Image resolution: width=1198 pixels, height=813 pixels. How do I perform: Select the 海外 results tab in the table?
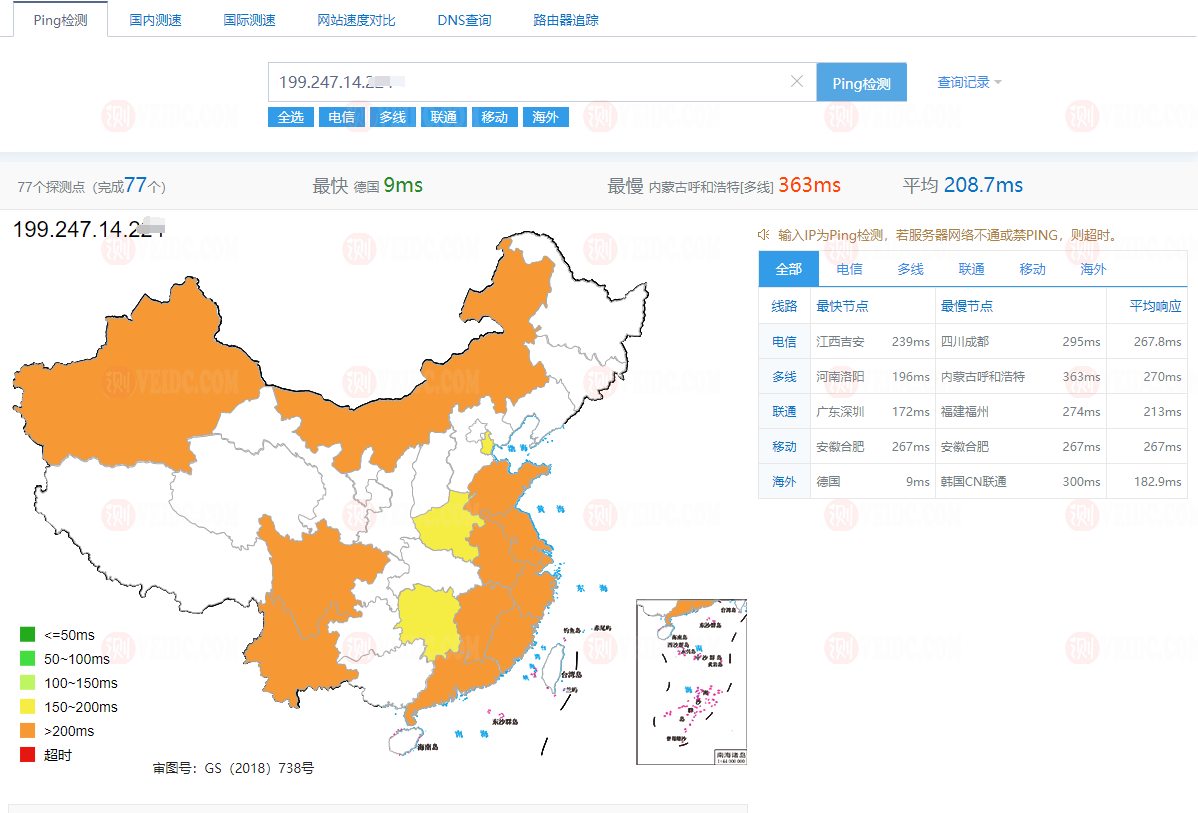point(1091,268)
